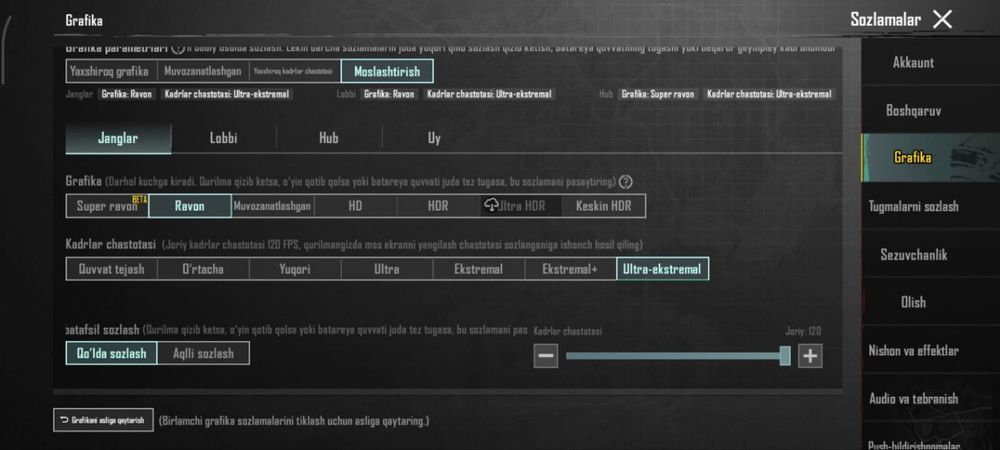
Task: Select the Moslashtirish preset
Action: (x=387, y=71)
